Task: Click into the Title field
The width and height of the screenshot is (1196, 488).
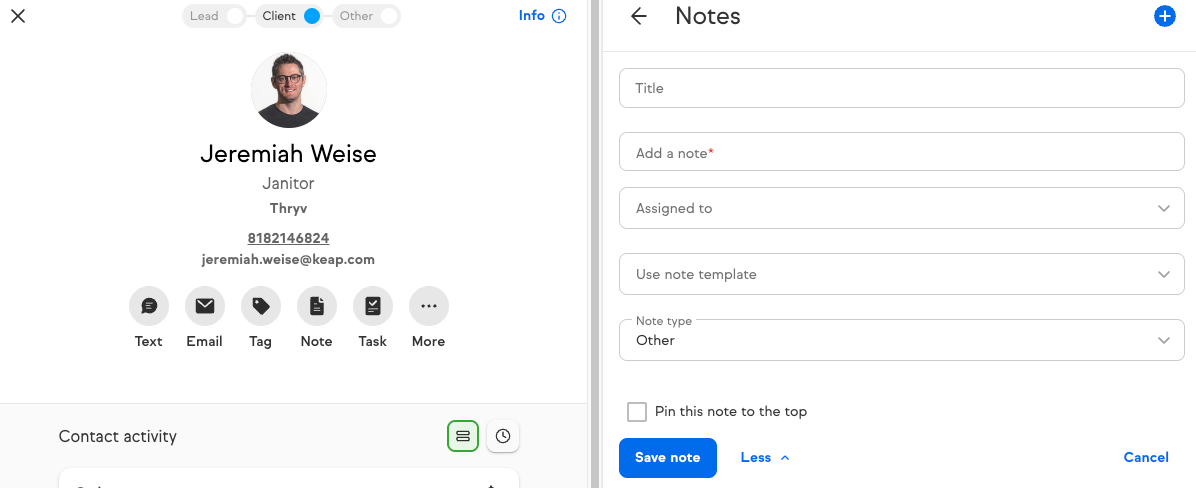Action: click(902, 88)
